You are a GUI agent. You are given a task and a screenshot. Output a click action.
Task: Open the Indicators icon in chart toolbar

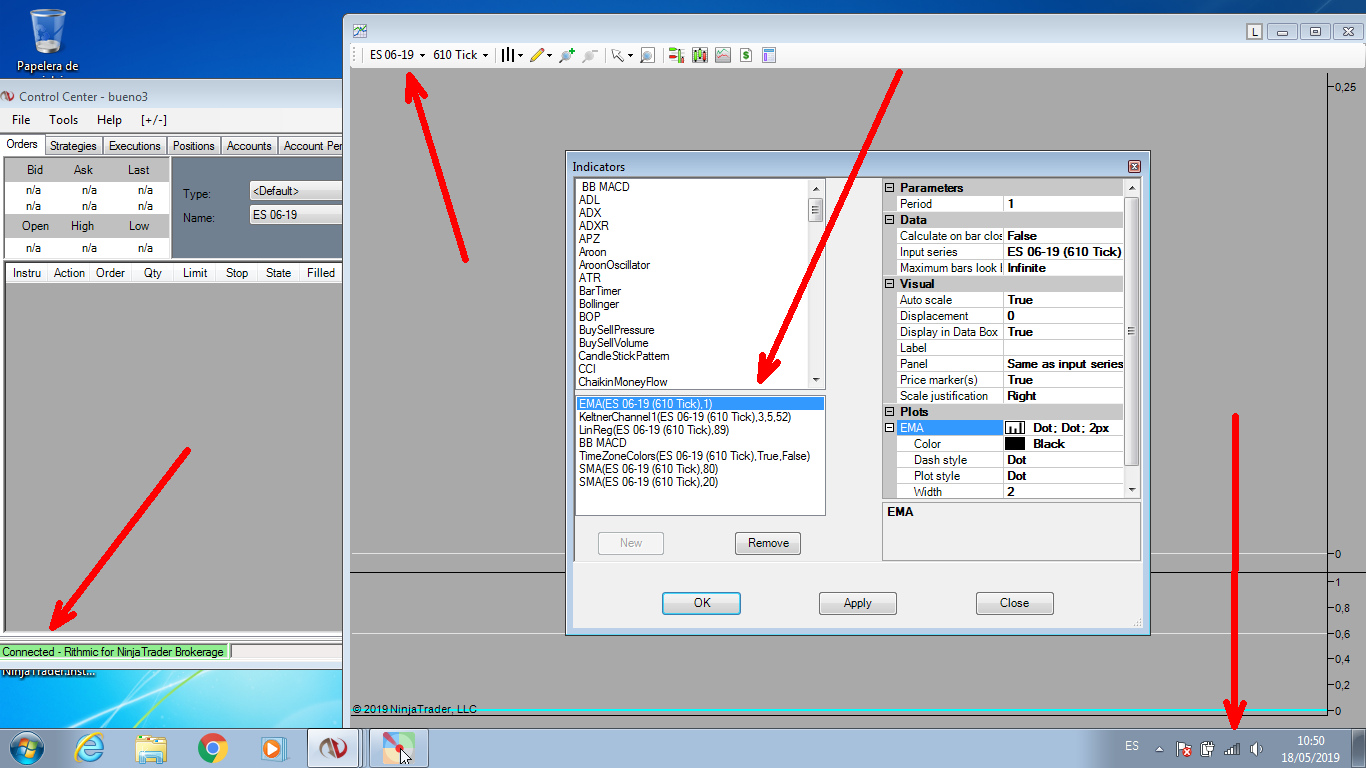click(723, 55)
